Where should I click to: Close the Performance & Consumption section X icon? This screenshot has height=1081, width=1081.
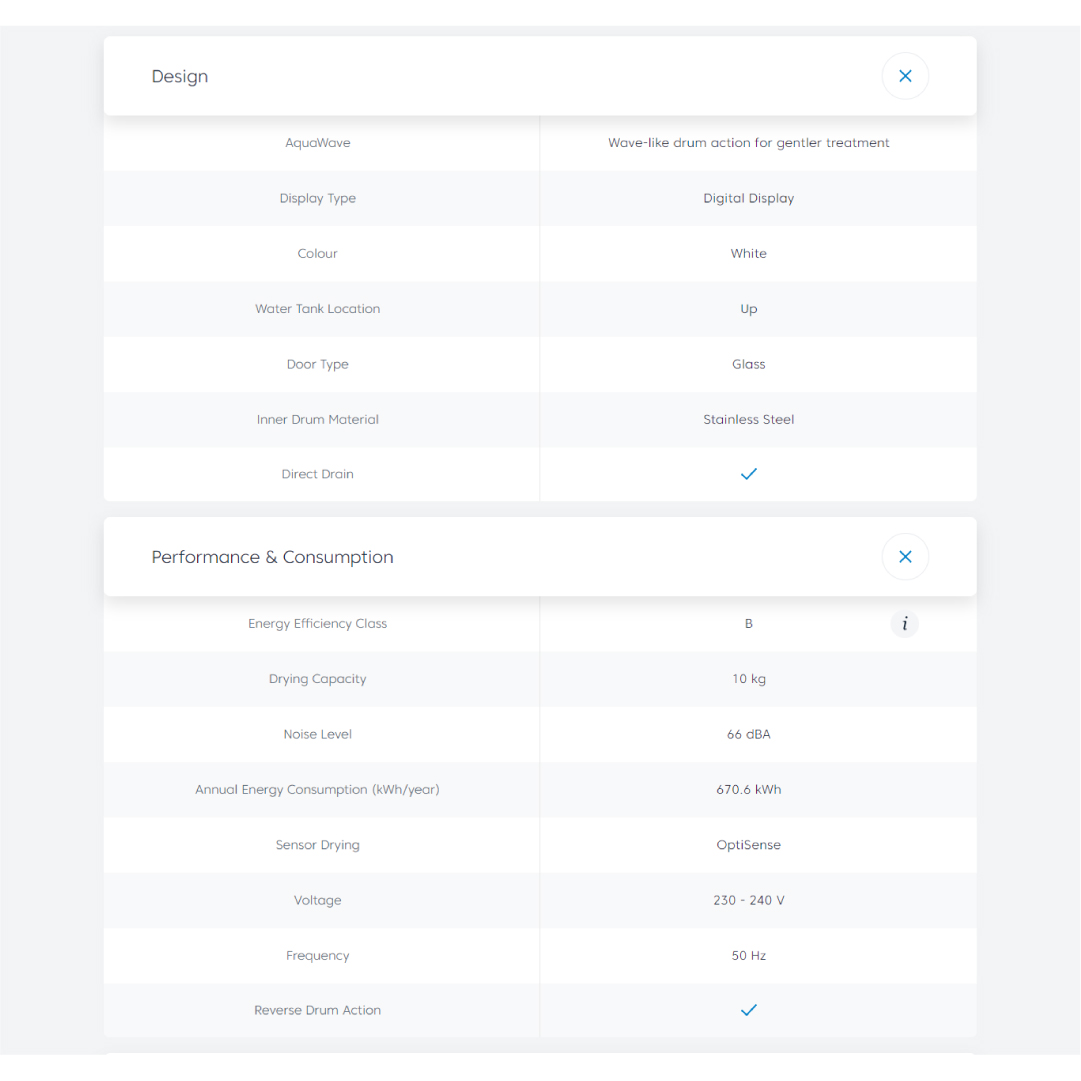point(905,557)
